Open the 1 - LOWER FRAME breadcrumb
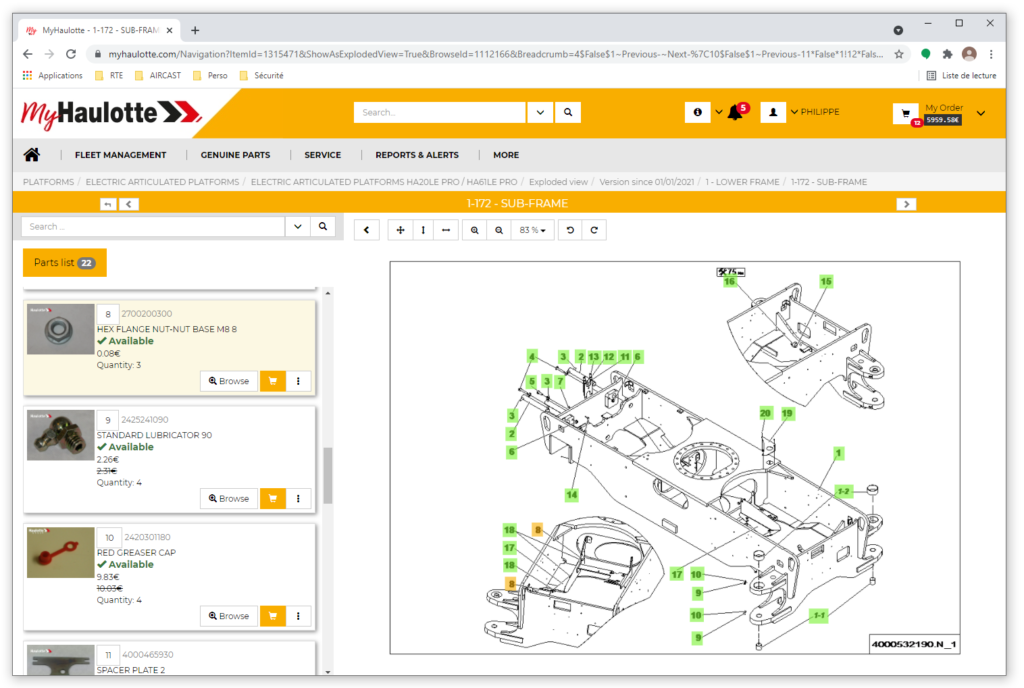Viewport: 1024px width, 688px height. [x=742, y=182]
